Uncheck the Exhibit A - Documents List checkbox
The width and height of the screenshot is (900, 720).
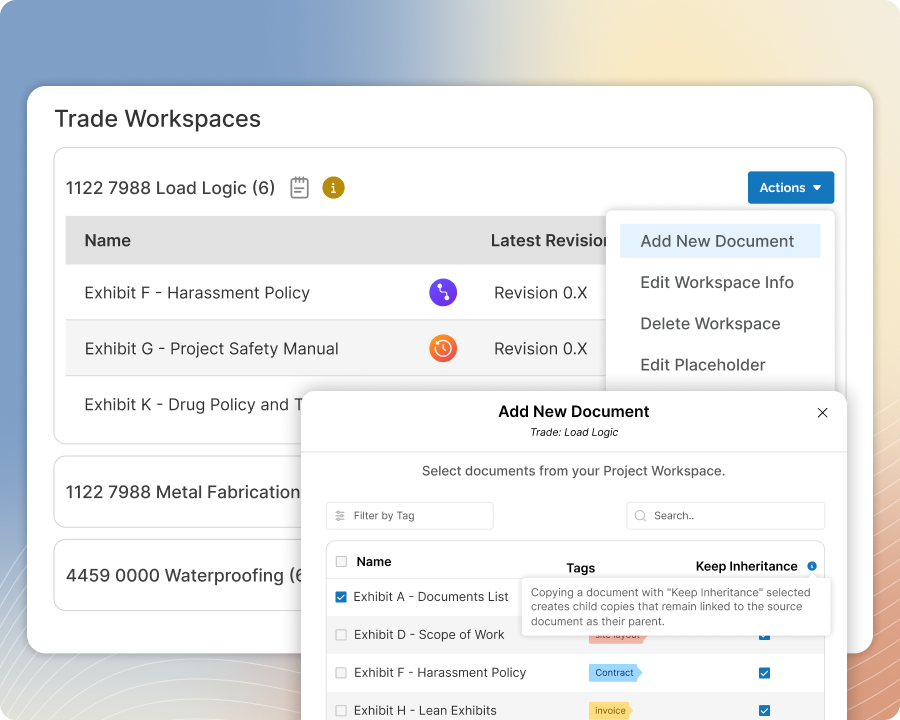pos(341,597)
